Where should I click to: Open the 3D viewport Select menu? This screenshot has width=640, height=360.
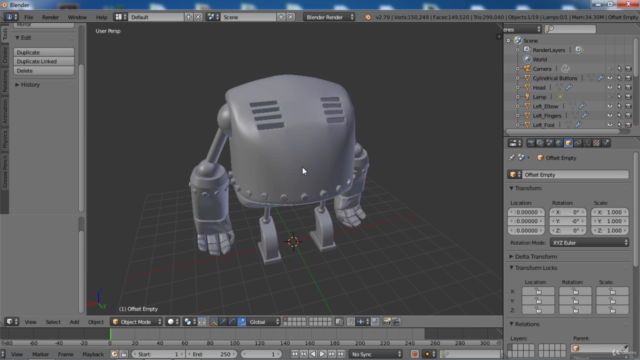tap(53, 322)
